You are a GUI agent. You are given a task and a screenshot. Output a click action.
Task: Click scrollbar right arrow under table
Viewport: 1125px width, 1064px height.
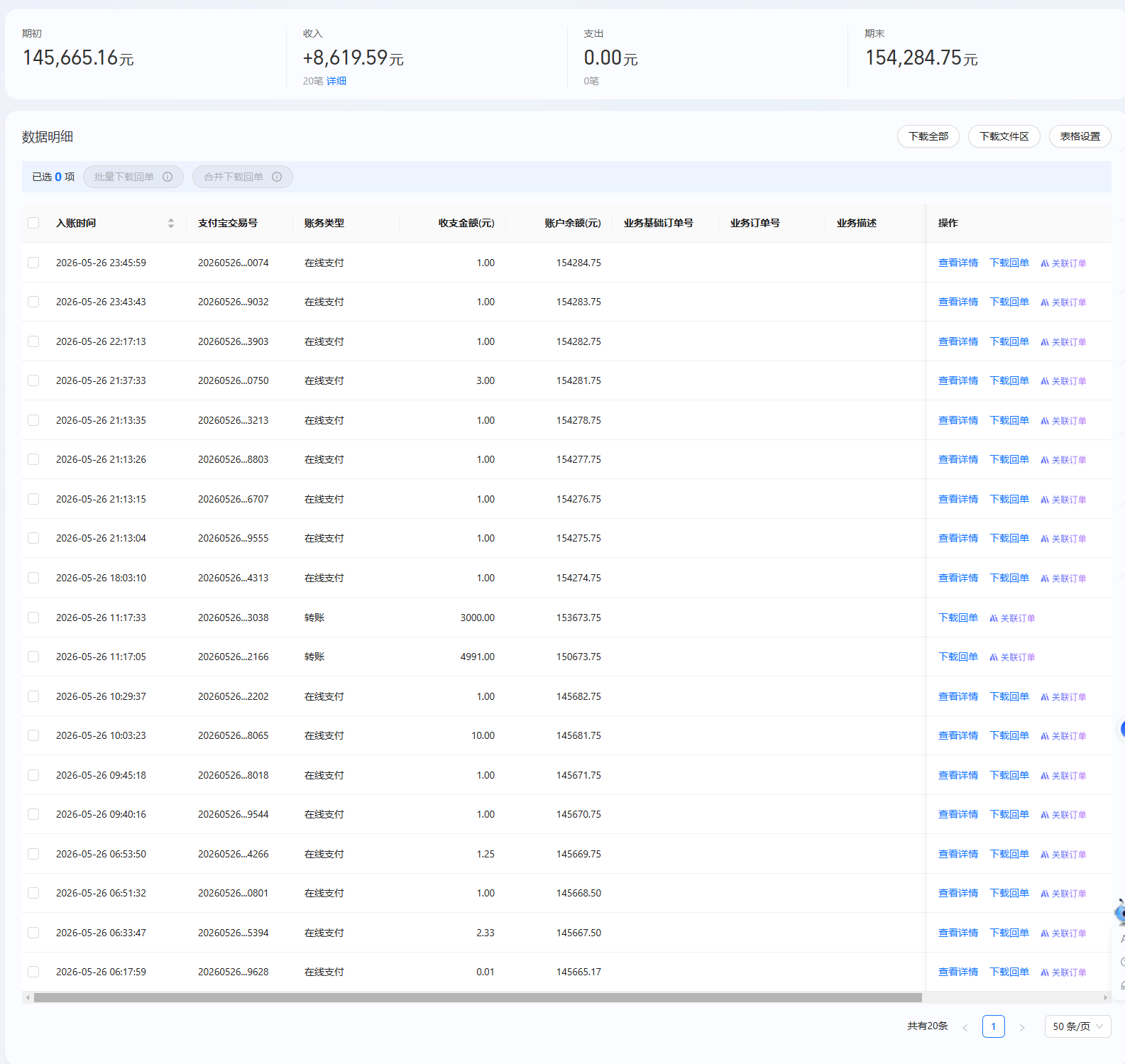(1106, 997)
